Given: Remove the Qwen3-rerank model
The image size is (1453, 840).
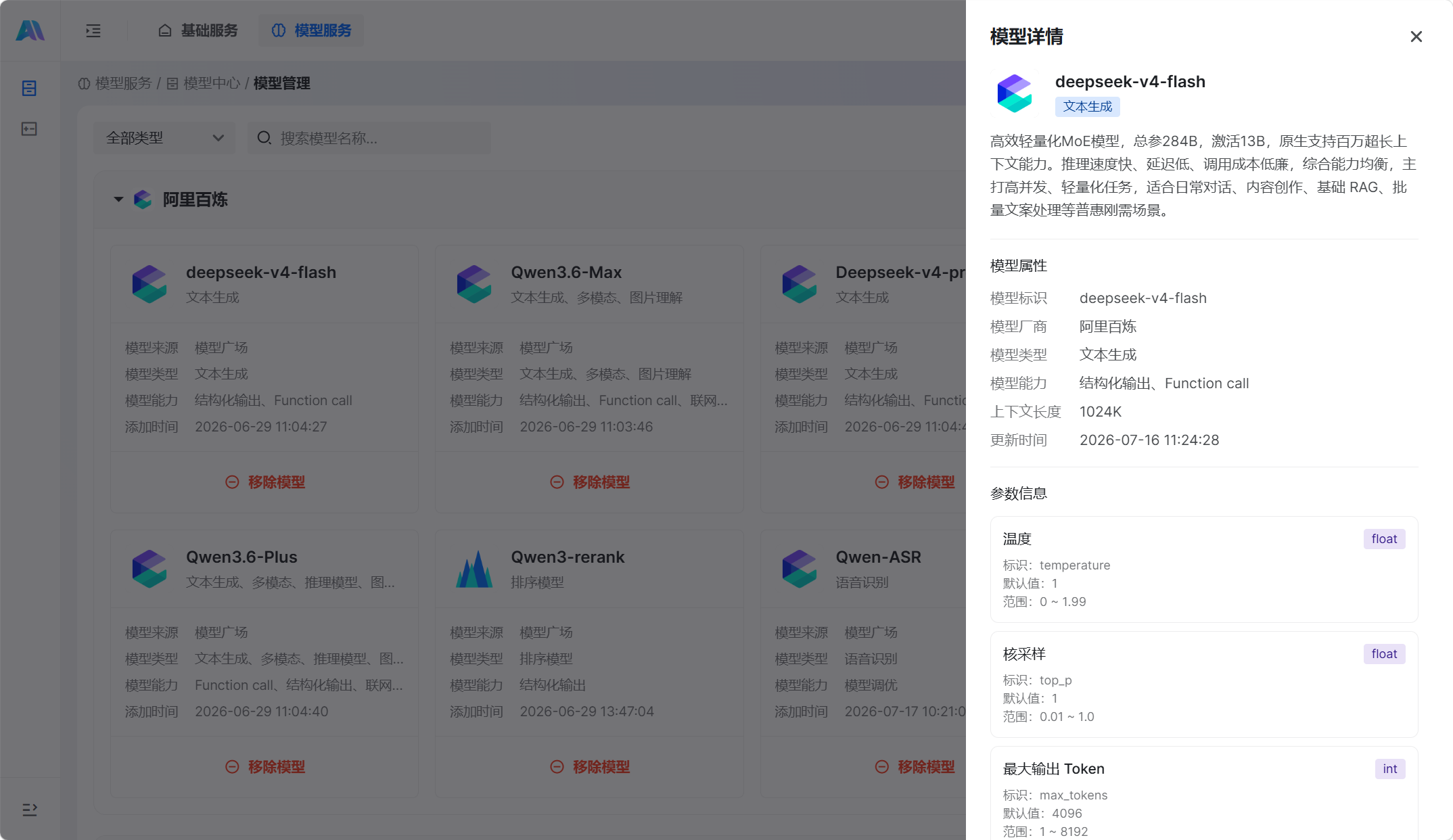Looking at the screenshot, I should (x=590, y=767).
